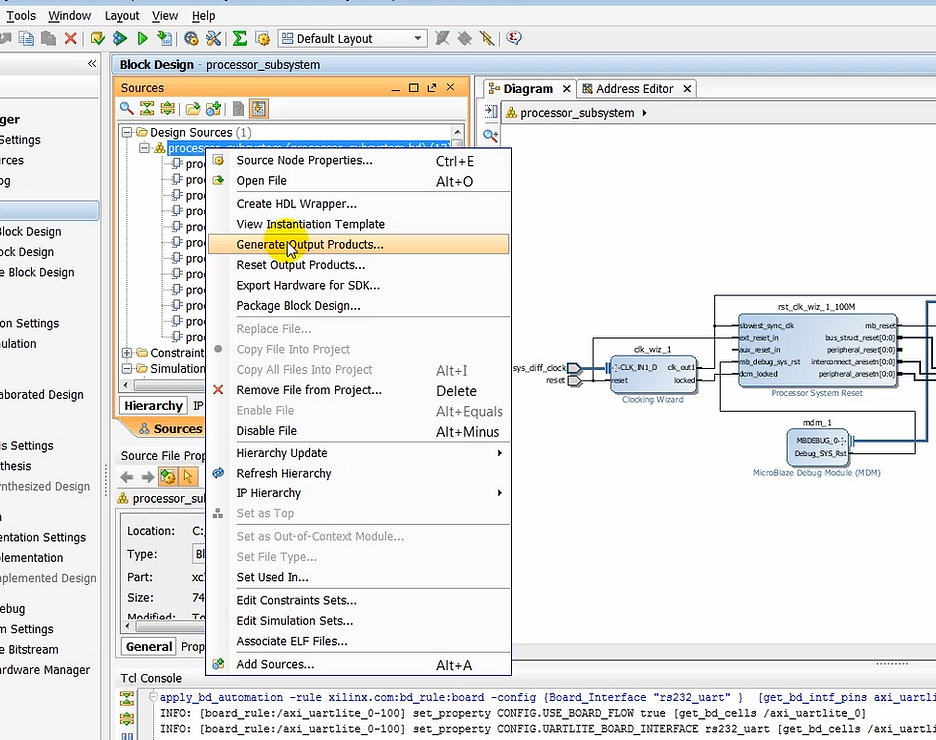Open the Window menu in menu bar
The width and height of the screenshot is (936, 740).
(x=69, y=15)
